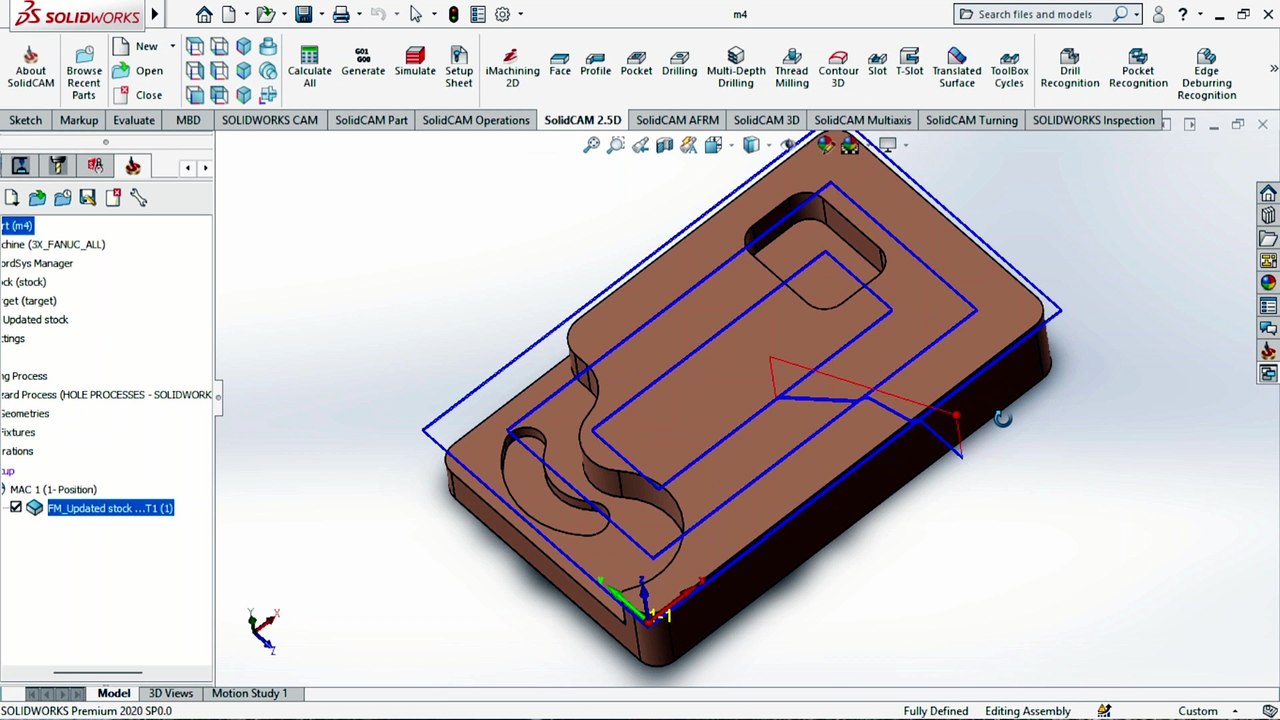Open the SOLIDWORKS CAM tab
1280x720 pixels.
pos(270,120)
